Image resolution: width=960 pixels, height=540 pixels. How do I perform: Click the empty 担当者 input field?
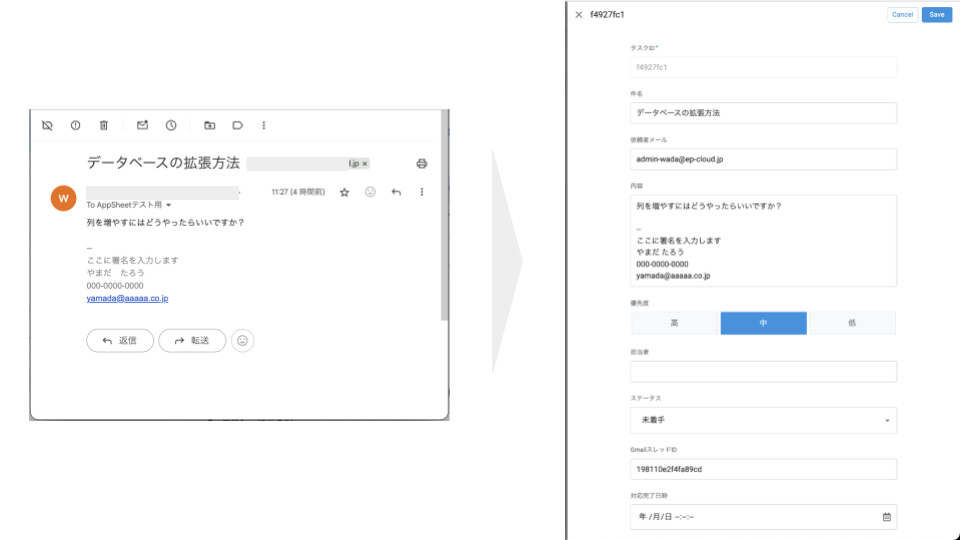[x=763, y=372]
